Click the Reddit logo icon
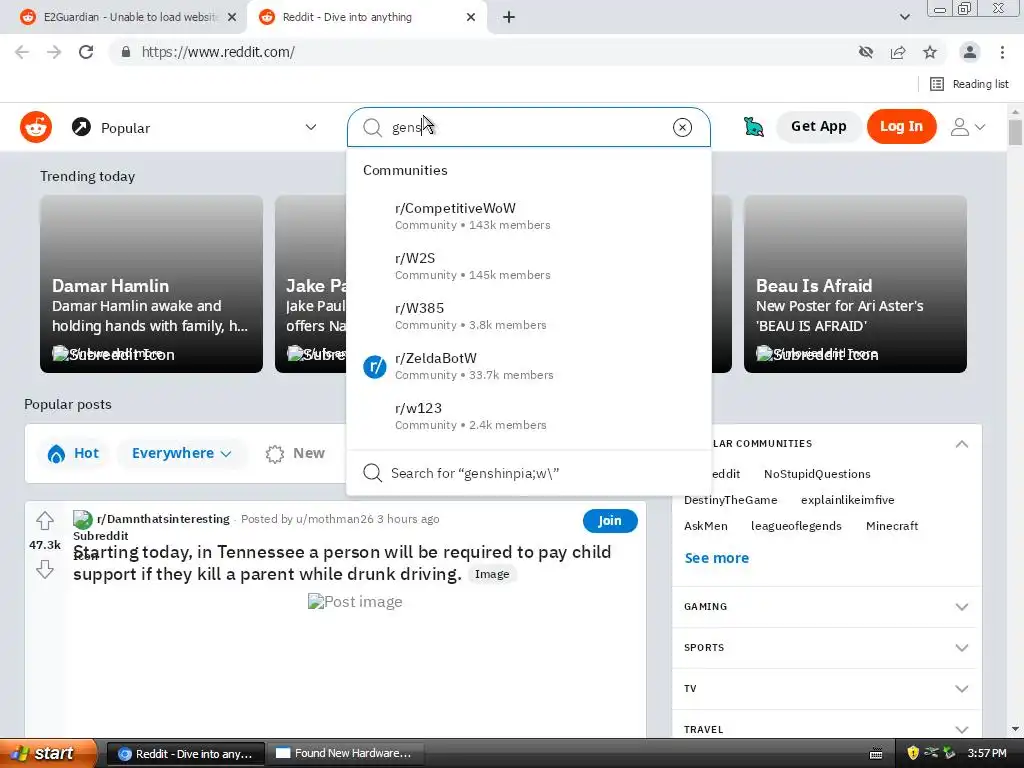This screenshot has height=768, width=1024. coord(36,127)
